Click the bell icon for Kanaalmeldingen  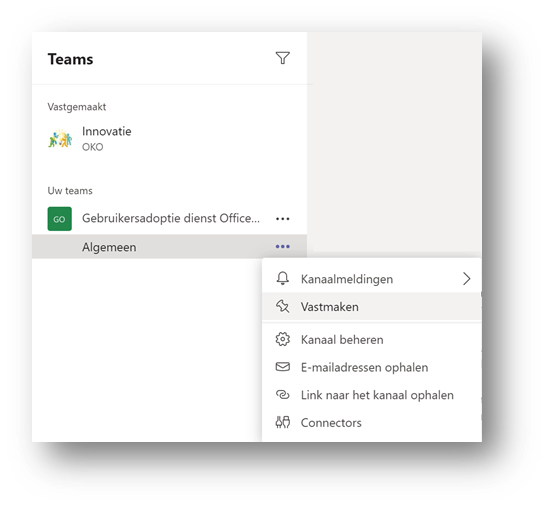pyautogui.click(x=283, y=278)
